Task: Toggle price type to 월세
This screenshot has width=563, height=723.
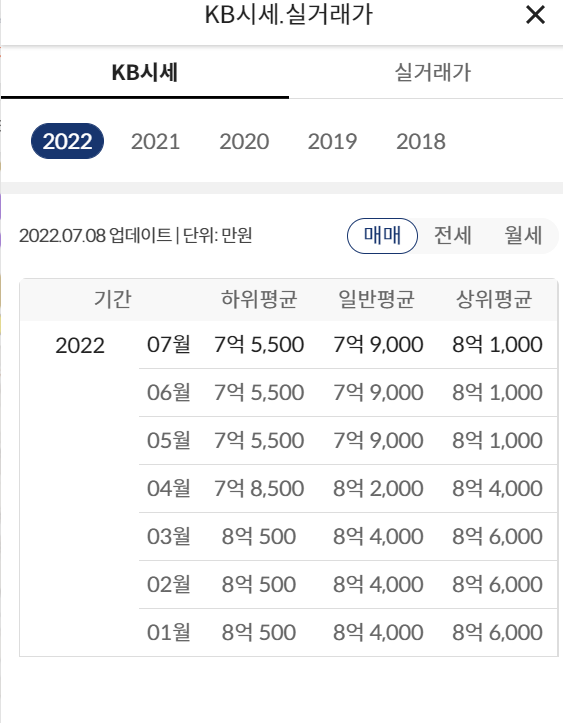Action: click(523, 236)
